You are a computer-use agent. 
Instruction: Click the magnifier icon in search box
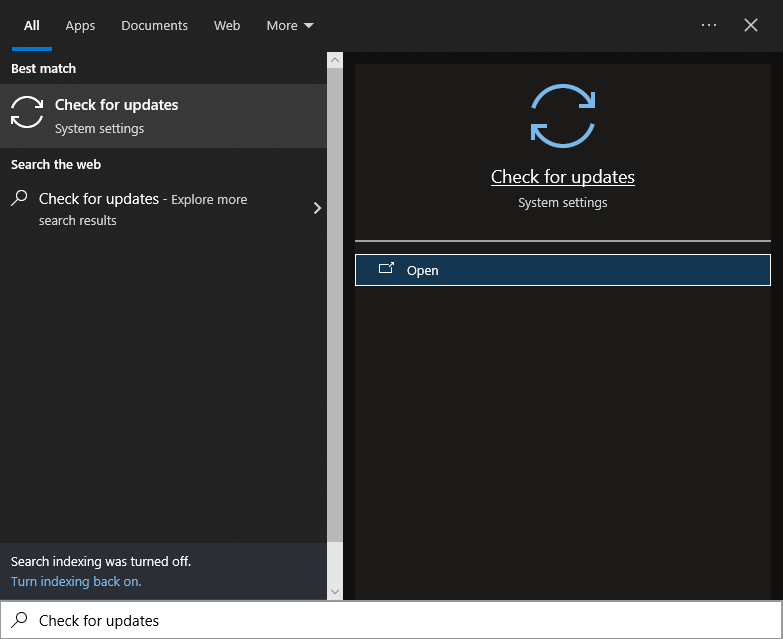pos(19,620)
